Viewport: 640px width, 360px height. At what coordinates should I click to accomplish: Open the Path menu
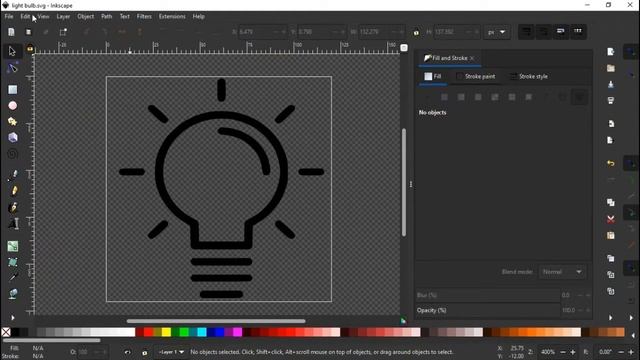(x=107, y=17)
